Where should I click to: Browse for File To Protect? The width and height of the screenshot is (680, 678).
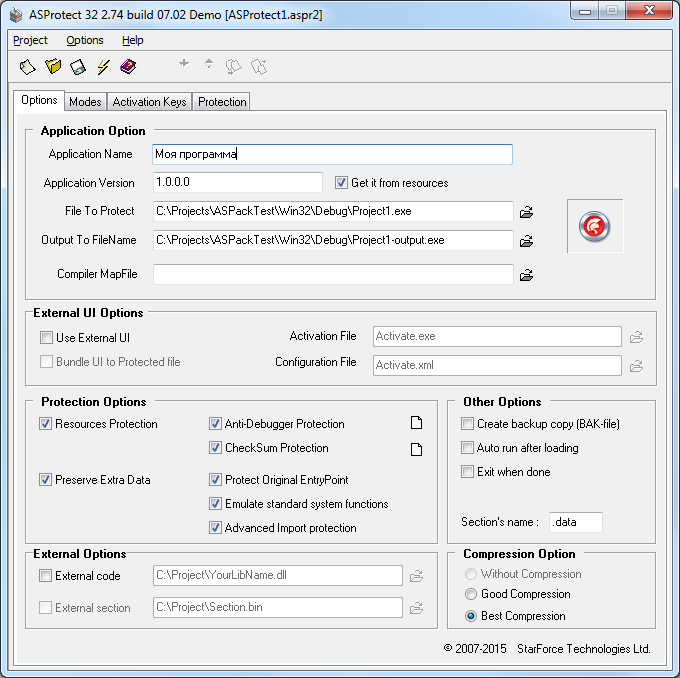(x=526, y=212)
